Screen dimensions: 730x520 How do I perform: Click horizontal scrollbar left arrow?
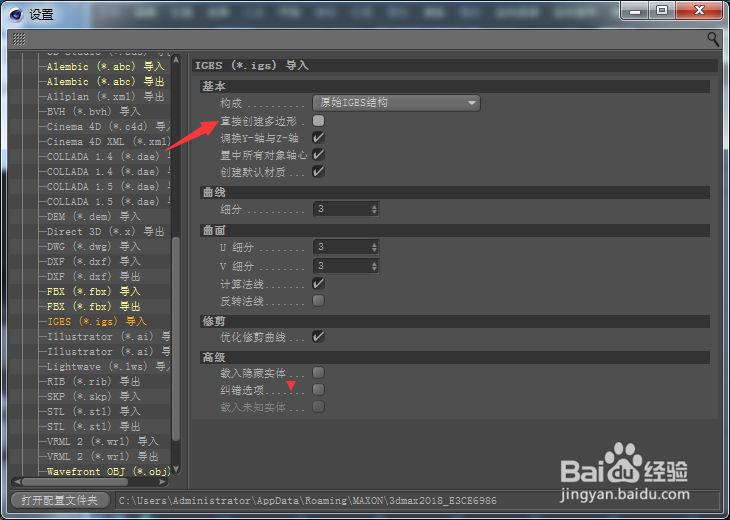(x=17, y=482)
